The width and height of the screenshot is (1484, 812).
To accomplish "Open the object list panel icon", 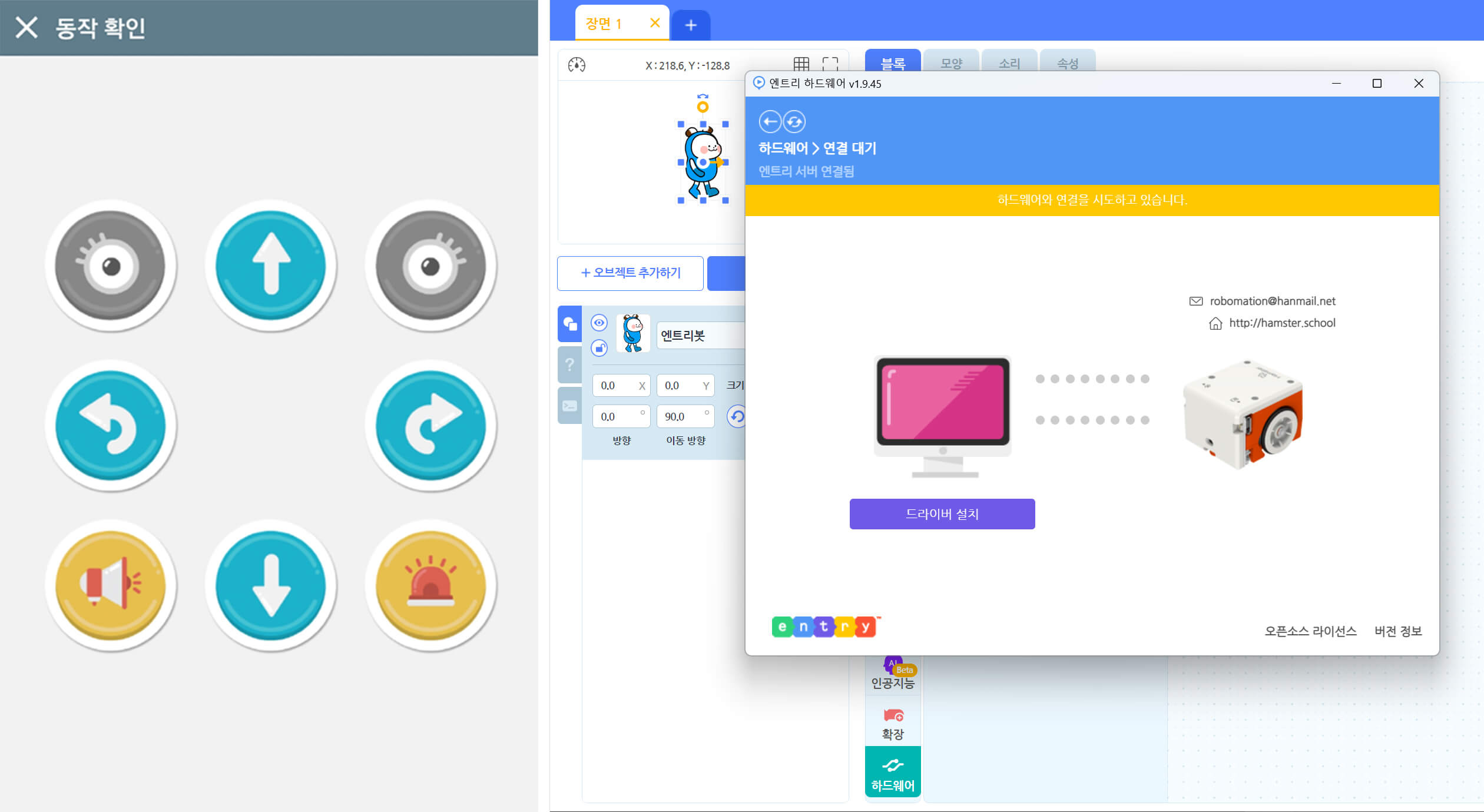I will click(x=569, y=324).
